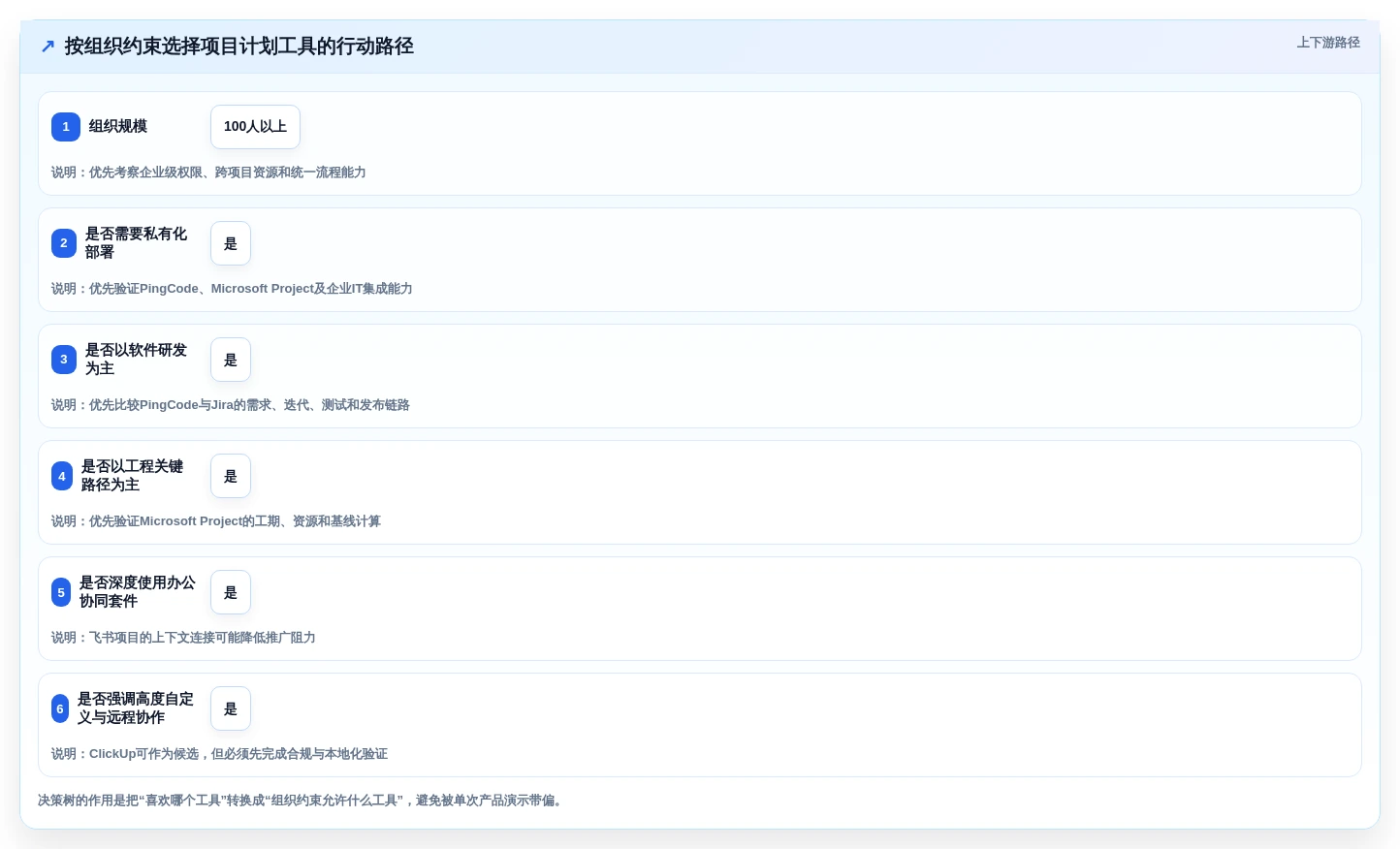1400x849 pixels.
Task: Click the 是否以工程关键路径为主 label
Action: (x=133, y=476)
